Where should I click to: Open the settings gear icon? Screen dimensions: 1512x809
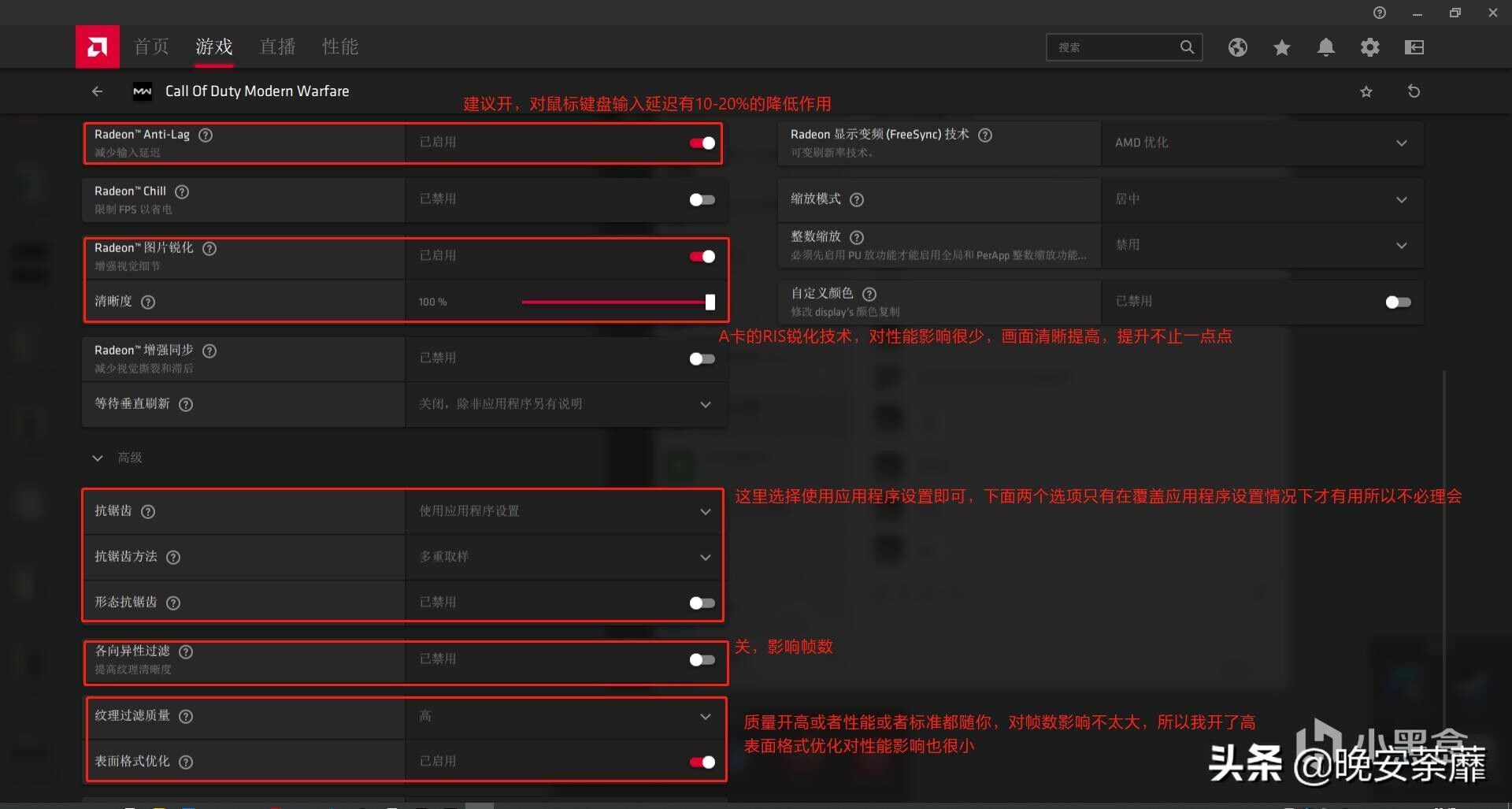click(1369, 47)
